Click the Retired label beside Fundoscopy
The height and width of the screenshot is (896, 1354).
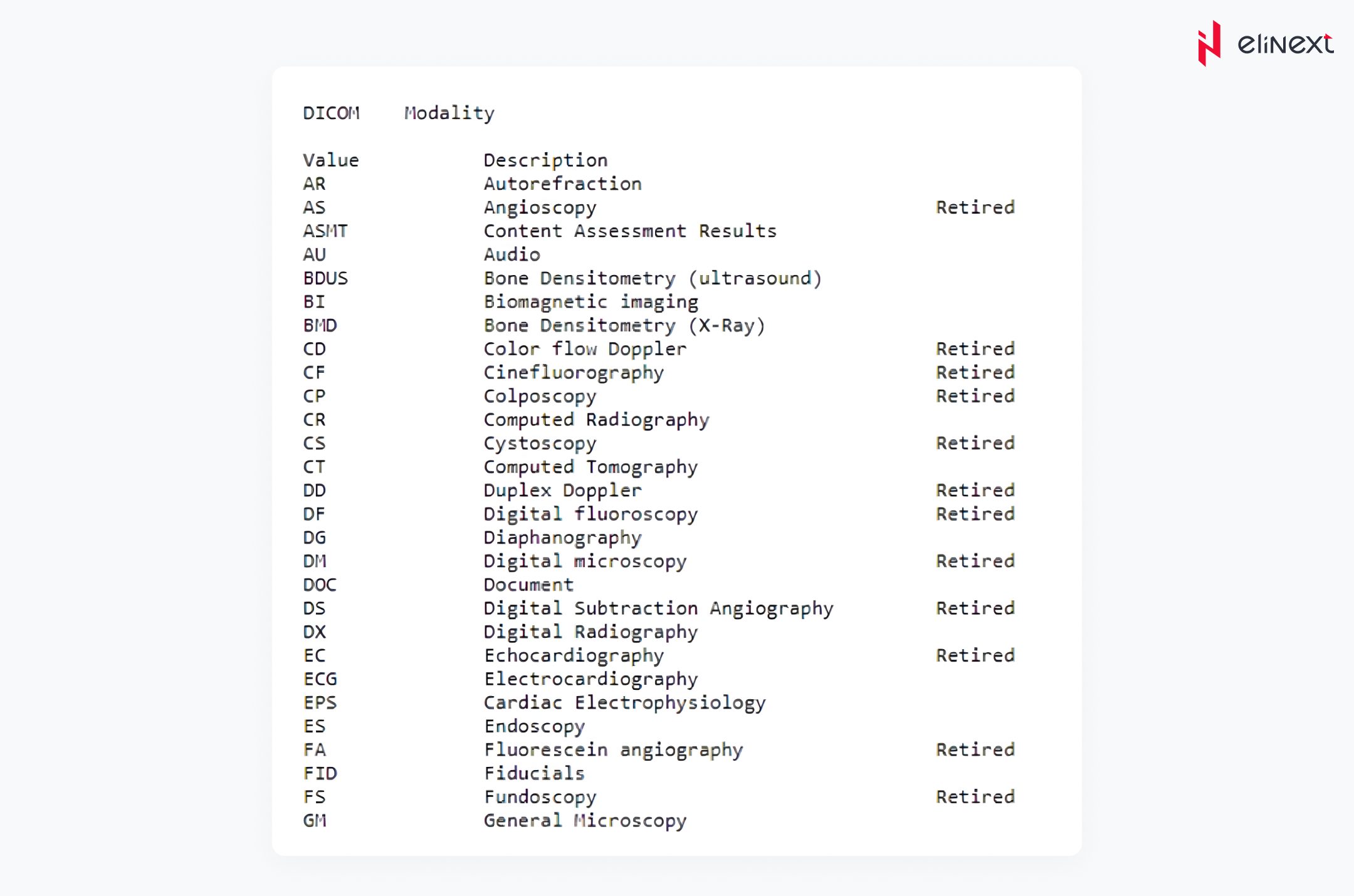coord(975,797)
